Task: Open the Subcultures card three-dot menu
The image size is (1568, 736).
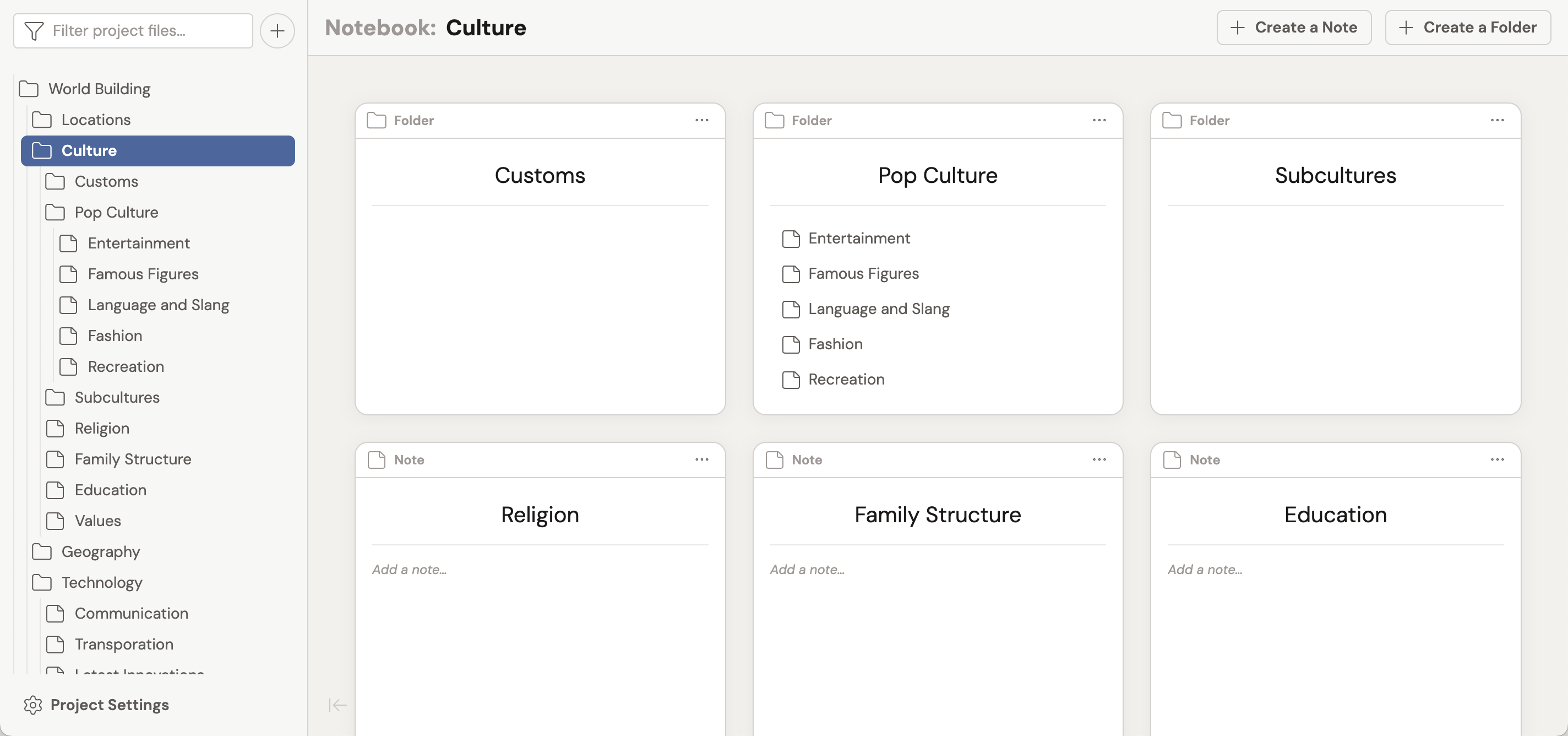Action: [x=1498, y=120]
